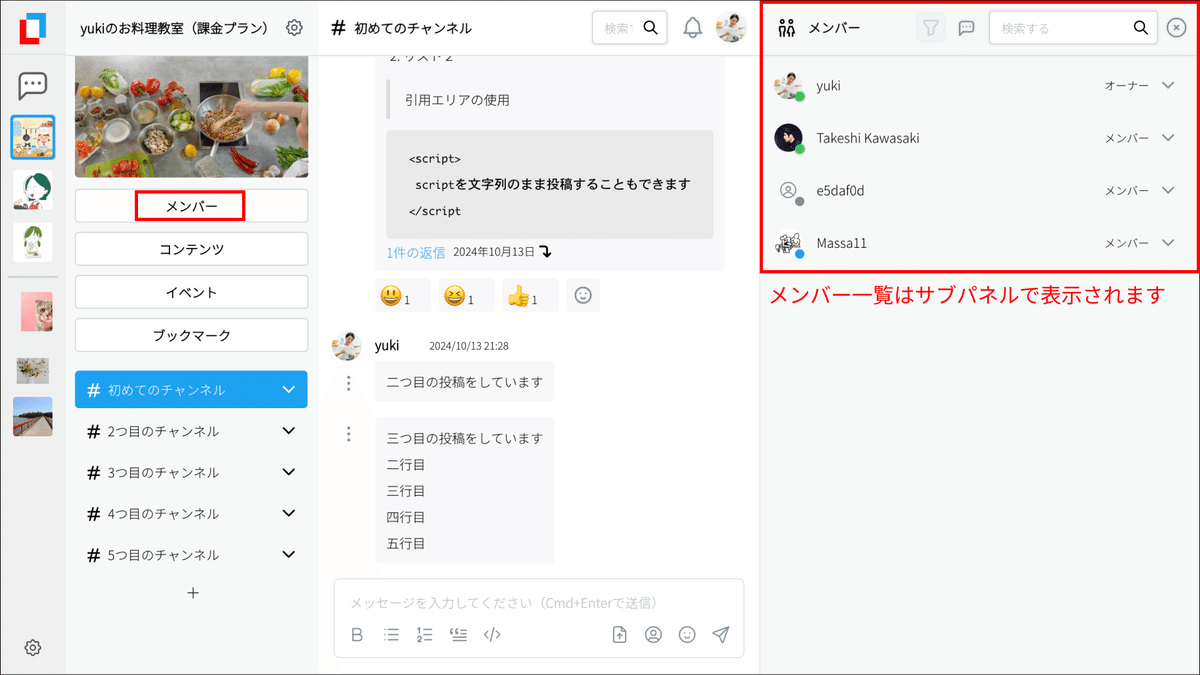Open the イベント section
Viewport: 1200px width, 675px height.
coord(191,292)
